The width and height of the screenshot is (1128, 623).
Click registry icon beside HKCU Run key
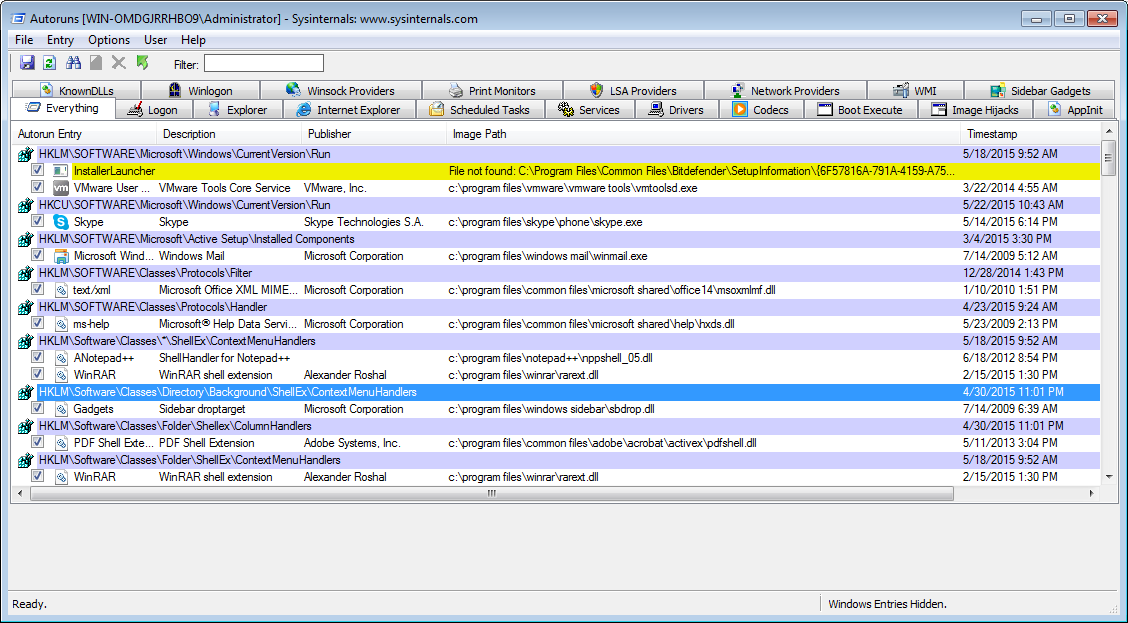tap(26, 205)
